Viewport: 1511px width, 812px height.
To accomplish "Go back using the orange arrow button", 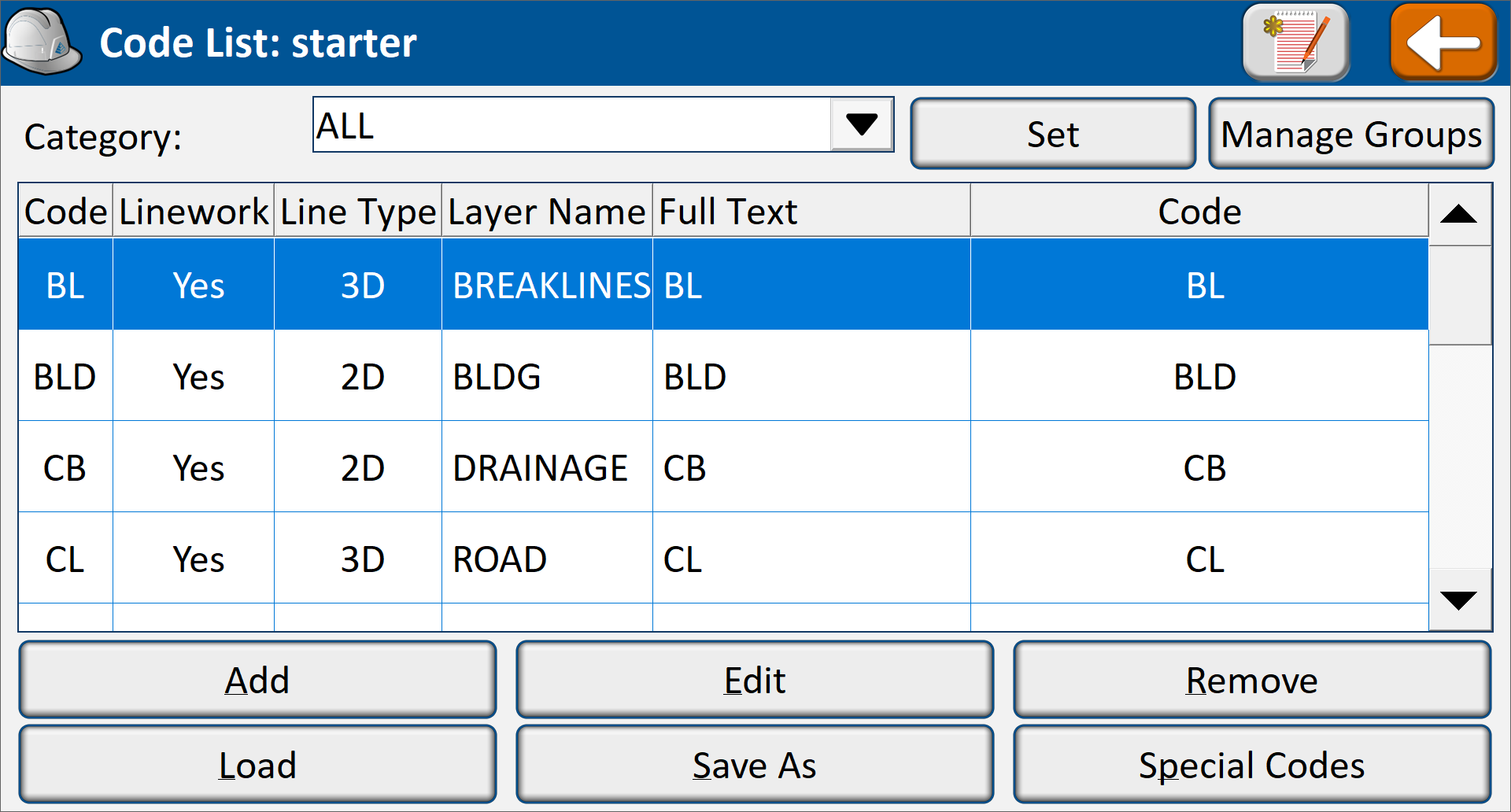I will pyautogui.click(x=1444, y=42).
